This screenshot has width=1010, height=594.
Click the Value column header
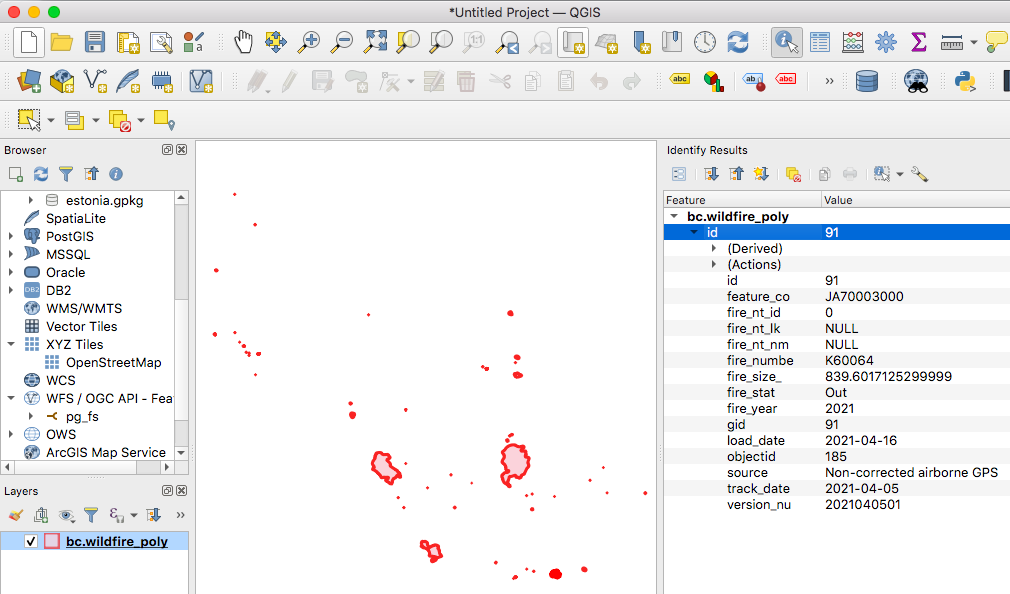tap(915, 200)
